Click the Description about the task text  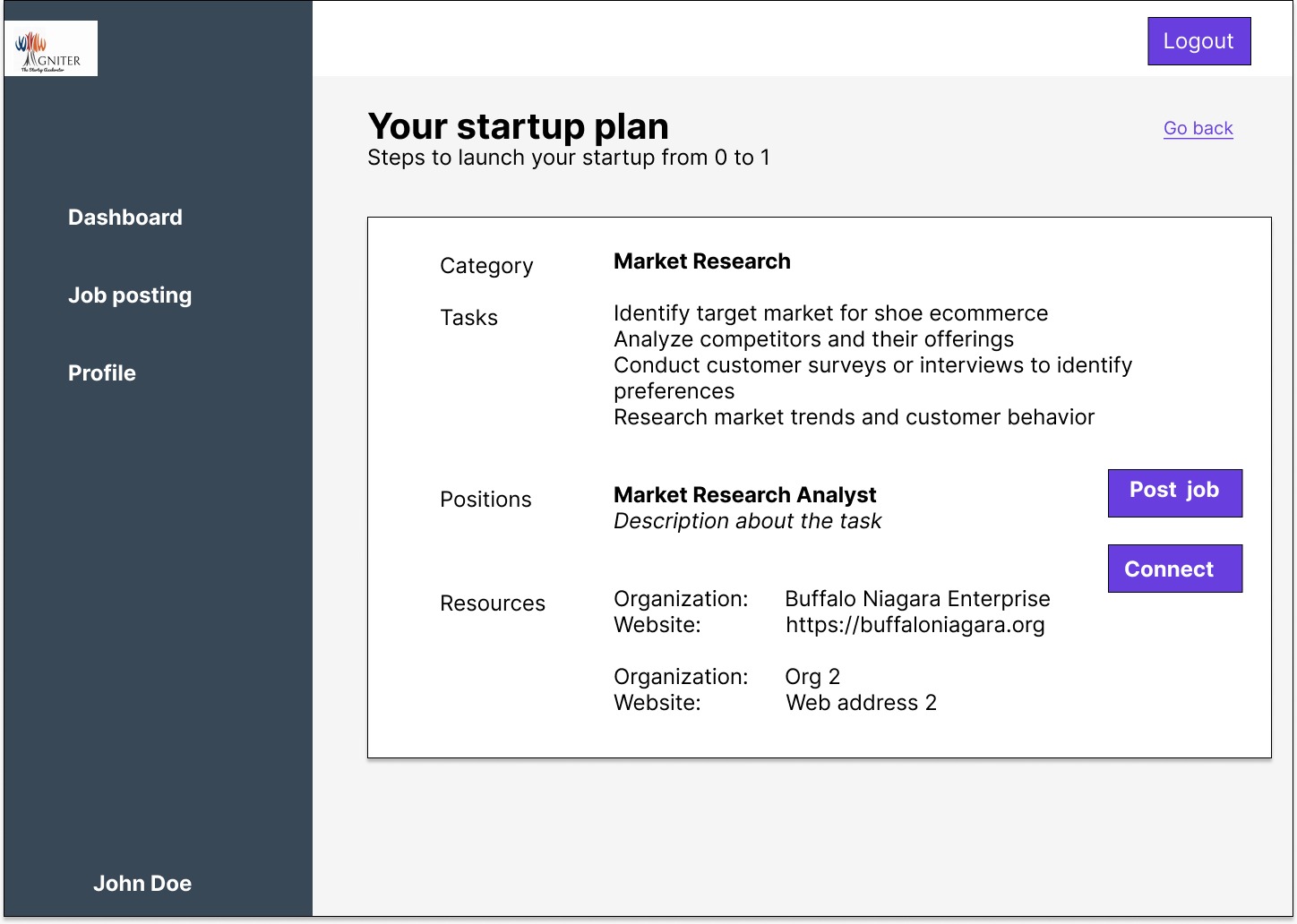[x=747, y=521]
